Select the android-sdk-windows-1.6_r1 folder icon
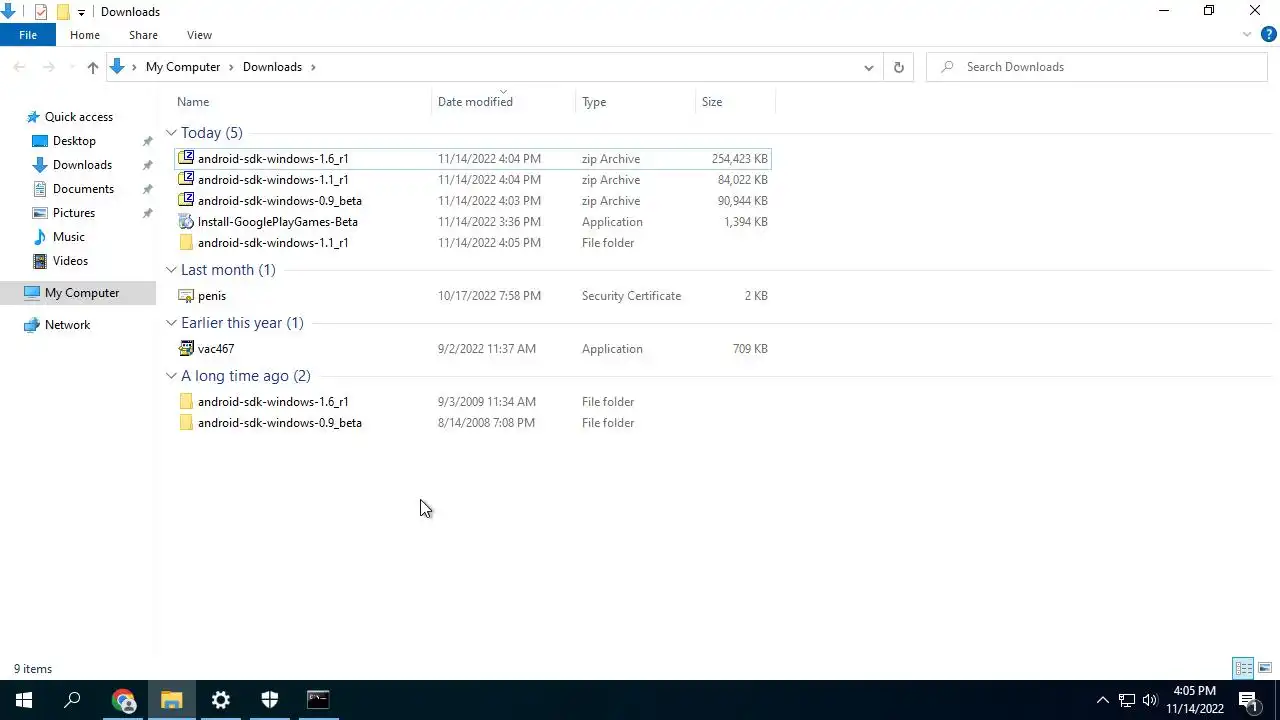The image size is (1280, 720). pyautogui.click(x=185, y=401)
